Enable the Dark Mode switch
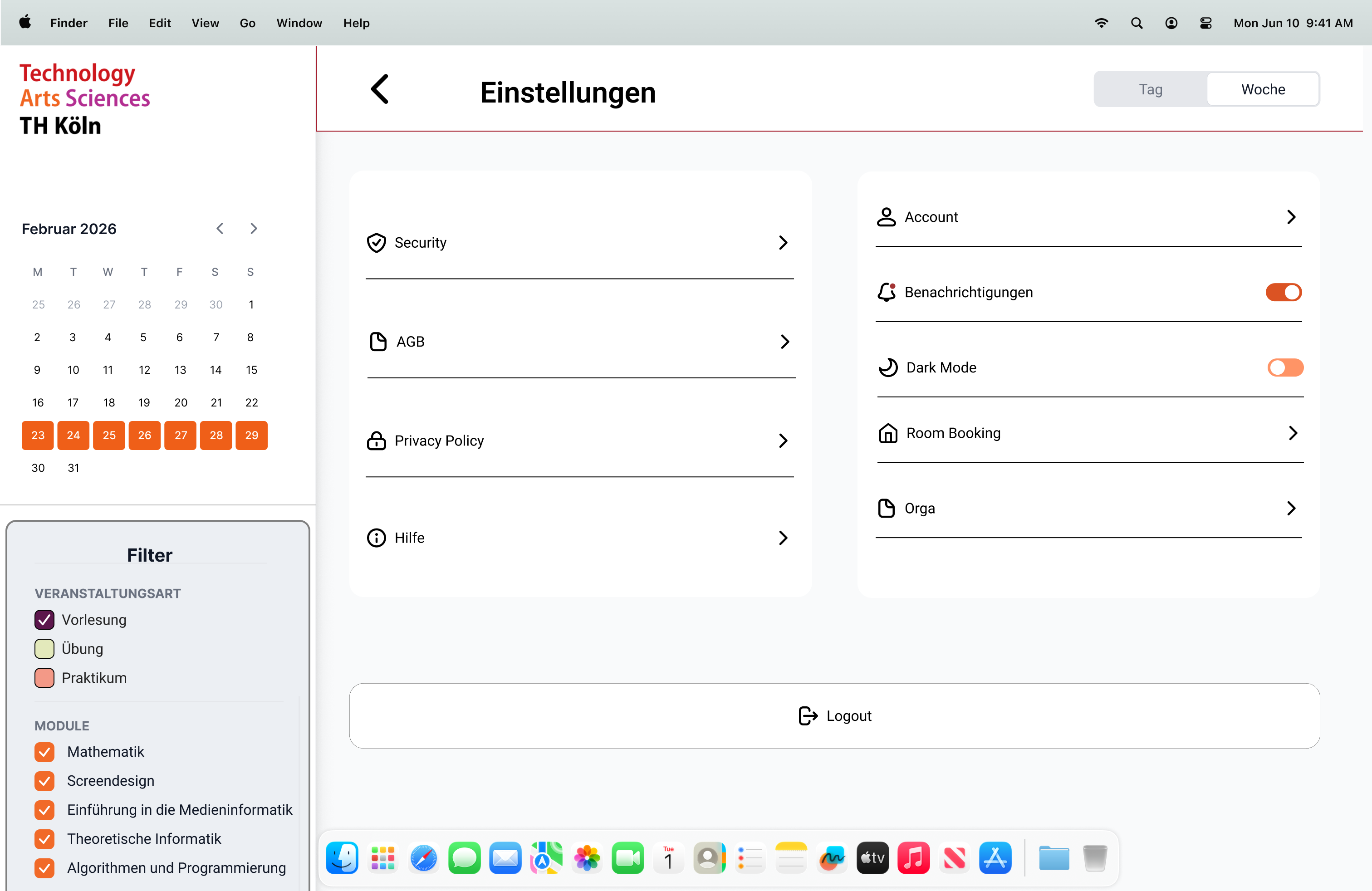 tap(1285, 367)
